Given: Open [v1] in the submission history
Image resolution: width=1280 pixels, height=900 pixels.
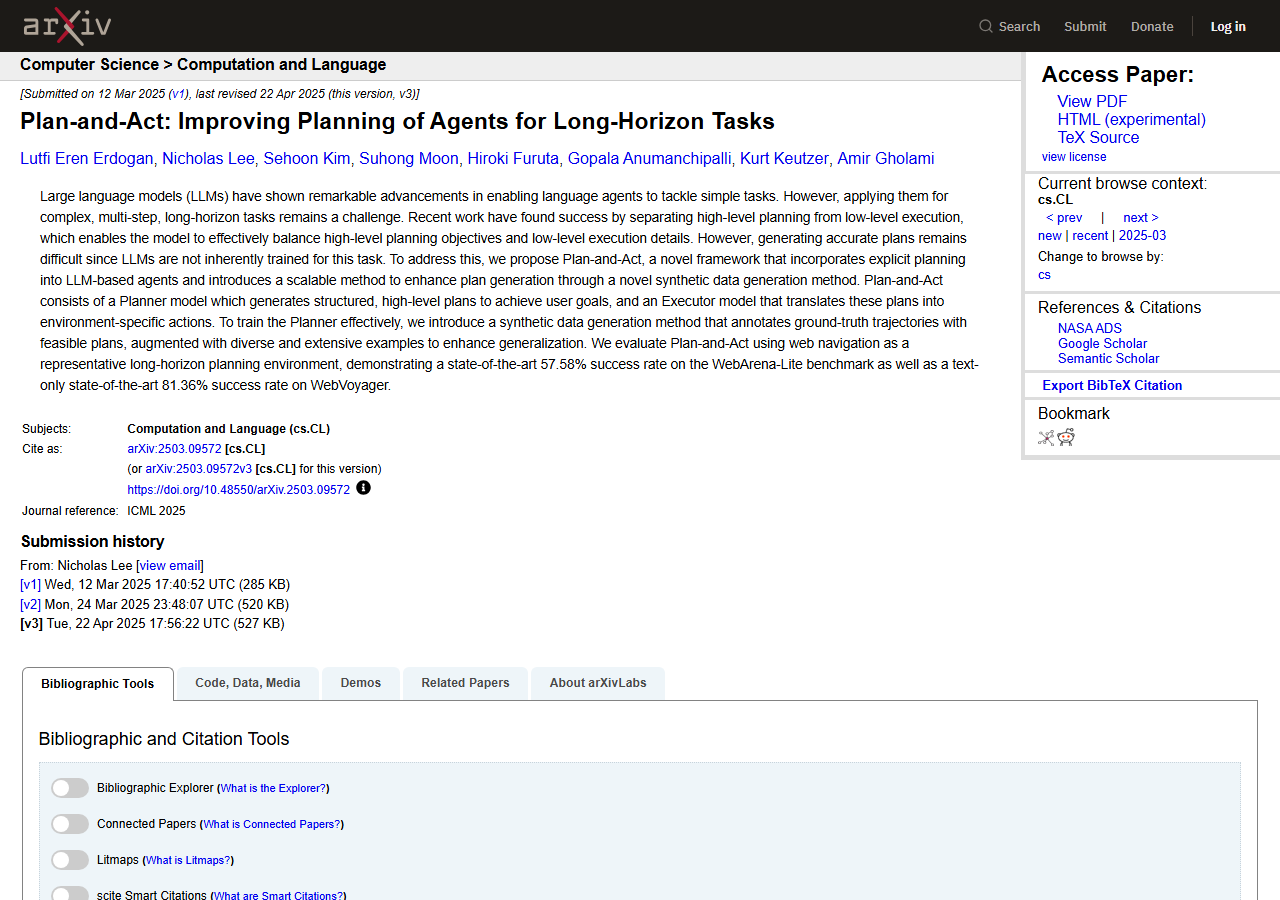Looking at the screenshot, I should tap(31, 585).
